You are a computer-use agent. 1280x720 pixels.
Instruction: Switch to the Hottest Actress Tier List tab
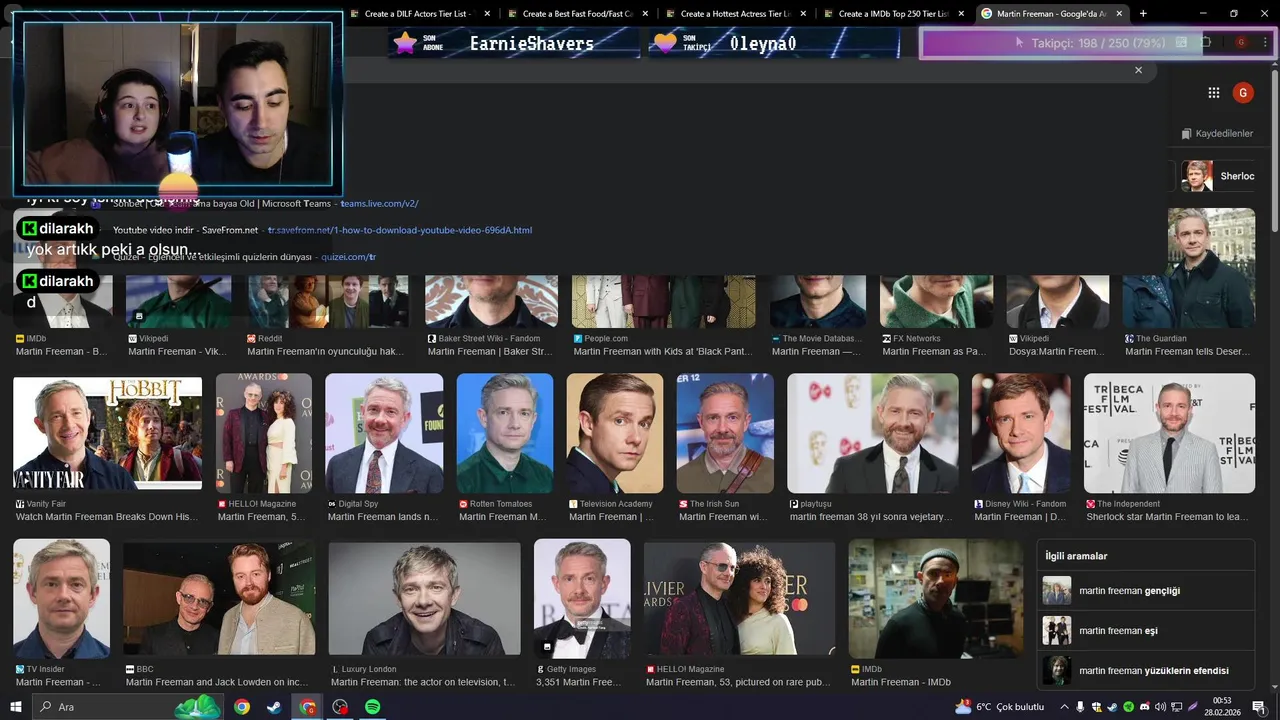pos(736,14)
